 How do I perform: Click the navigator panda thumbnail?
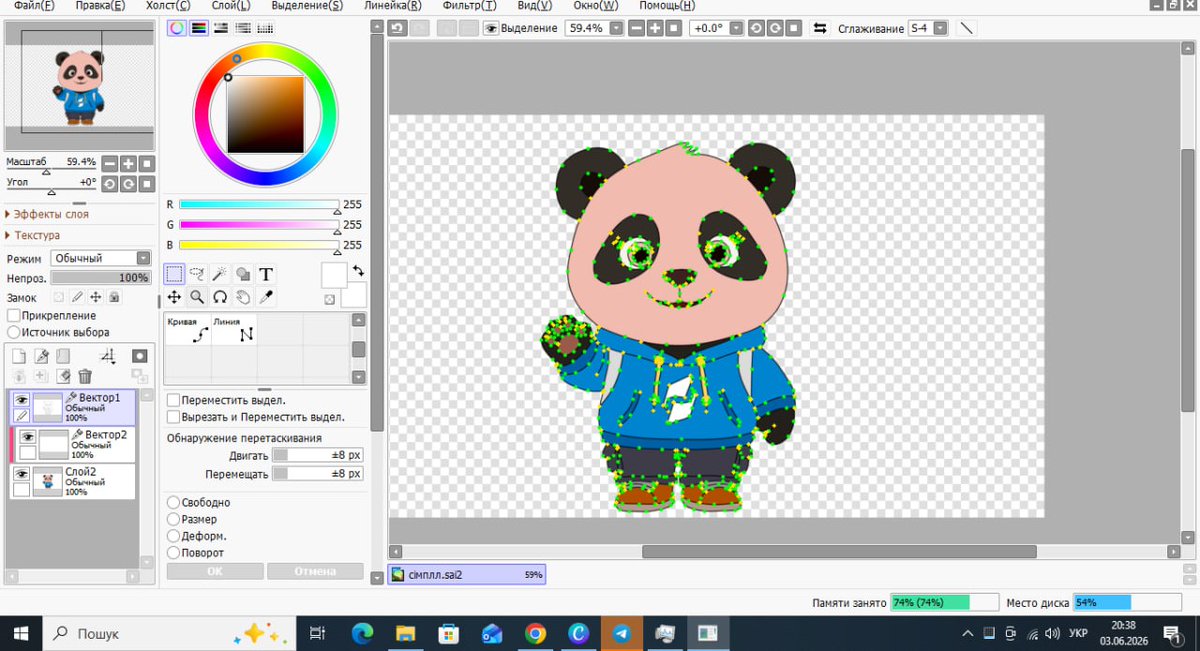(80, 88)
